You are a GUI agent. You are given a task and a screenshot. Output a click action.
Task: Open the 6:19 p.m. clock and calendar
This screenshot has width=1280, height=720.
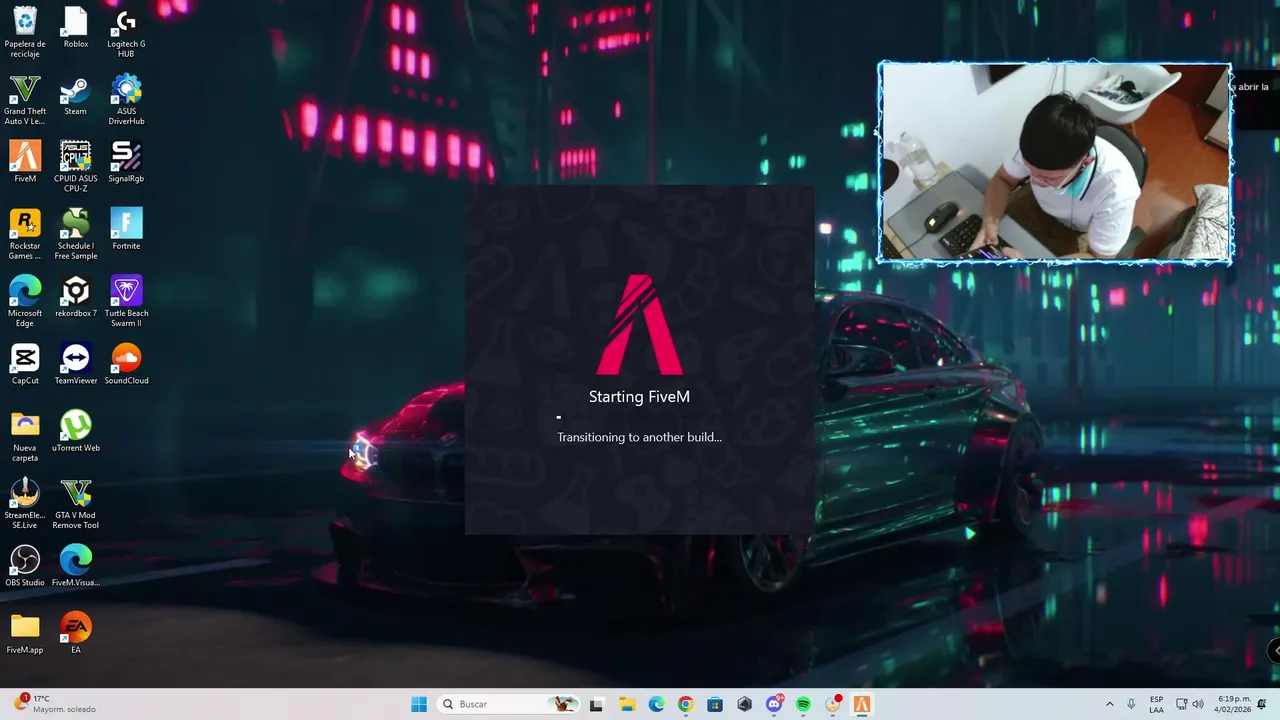click(1234, 704)
